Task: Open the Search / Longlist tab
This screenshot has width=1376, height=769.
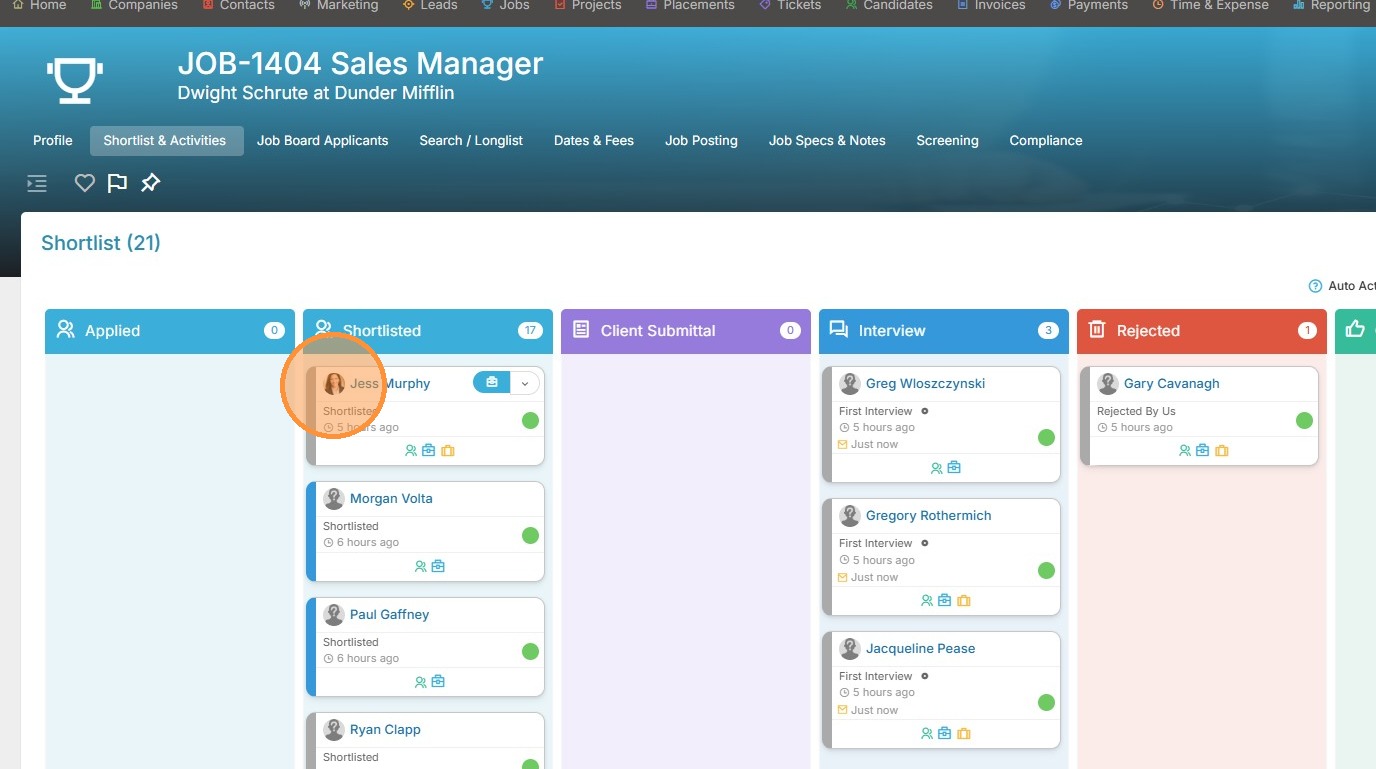Action: [x=471, y=141]
